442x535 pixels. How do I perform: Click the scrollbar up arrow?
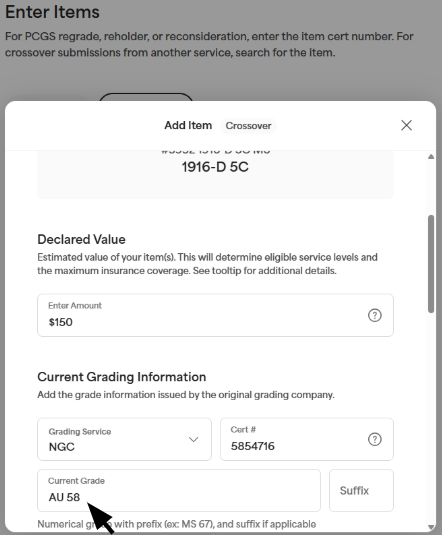click(x=431, y=157)
